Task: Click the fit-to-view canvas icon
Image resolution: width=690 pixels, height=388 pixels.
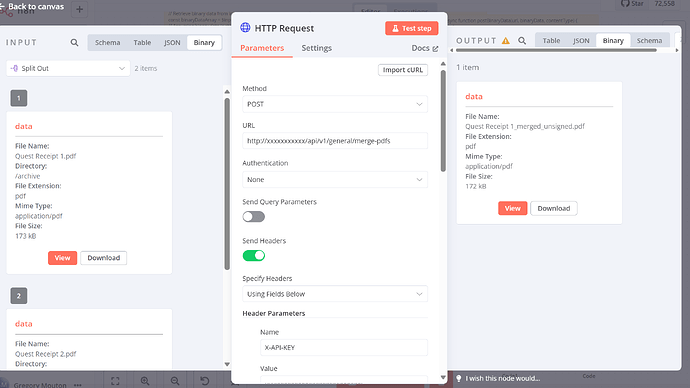Action: pos(115,381)
